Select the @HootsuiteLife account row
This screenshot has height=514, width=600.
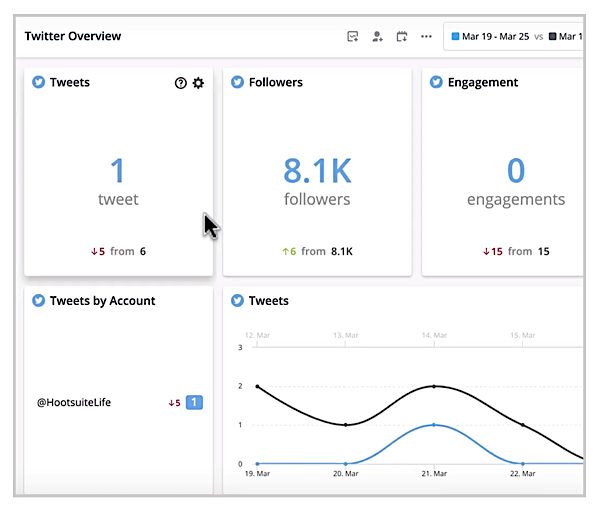point(73,402)
